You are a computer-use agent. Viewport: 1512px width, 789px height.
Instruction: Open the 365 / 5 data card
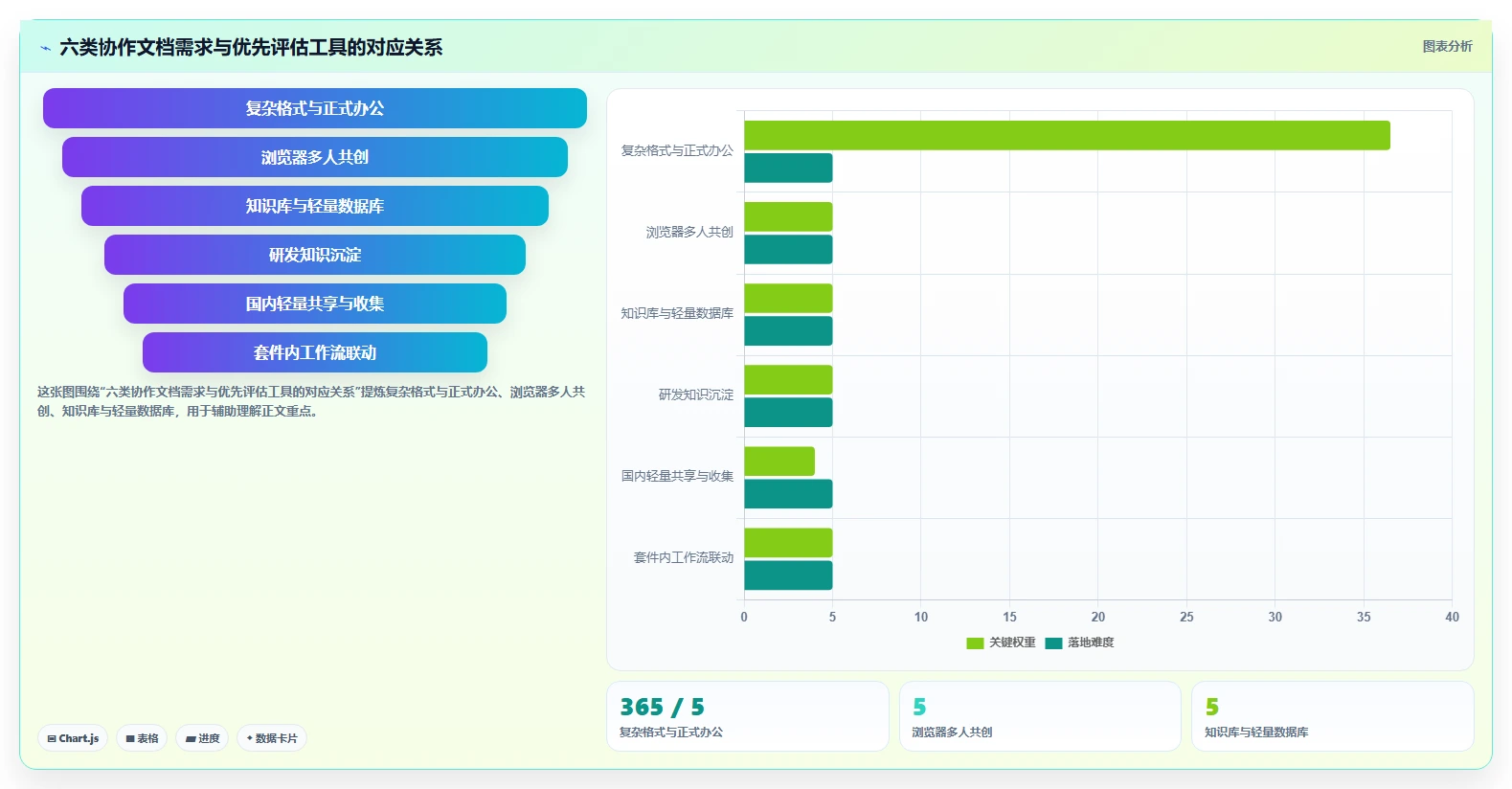pos(748,716)
